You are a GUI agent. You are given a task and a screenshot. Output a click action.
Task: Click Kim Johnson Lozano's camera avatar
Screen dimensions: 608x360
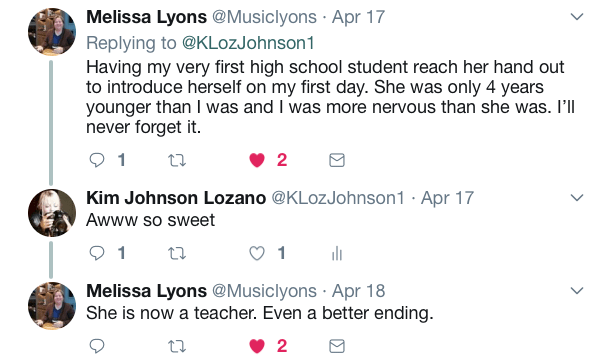[x=52, y=213]
